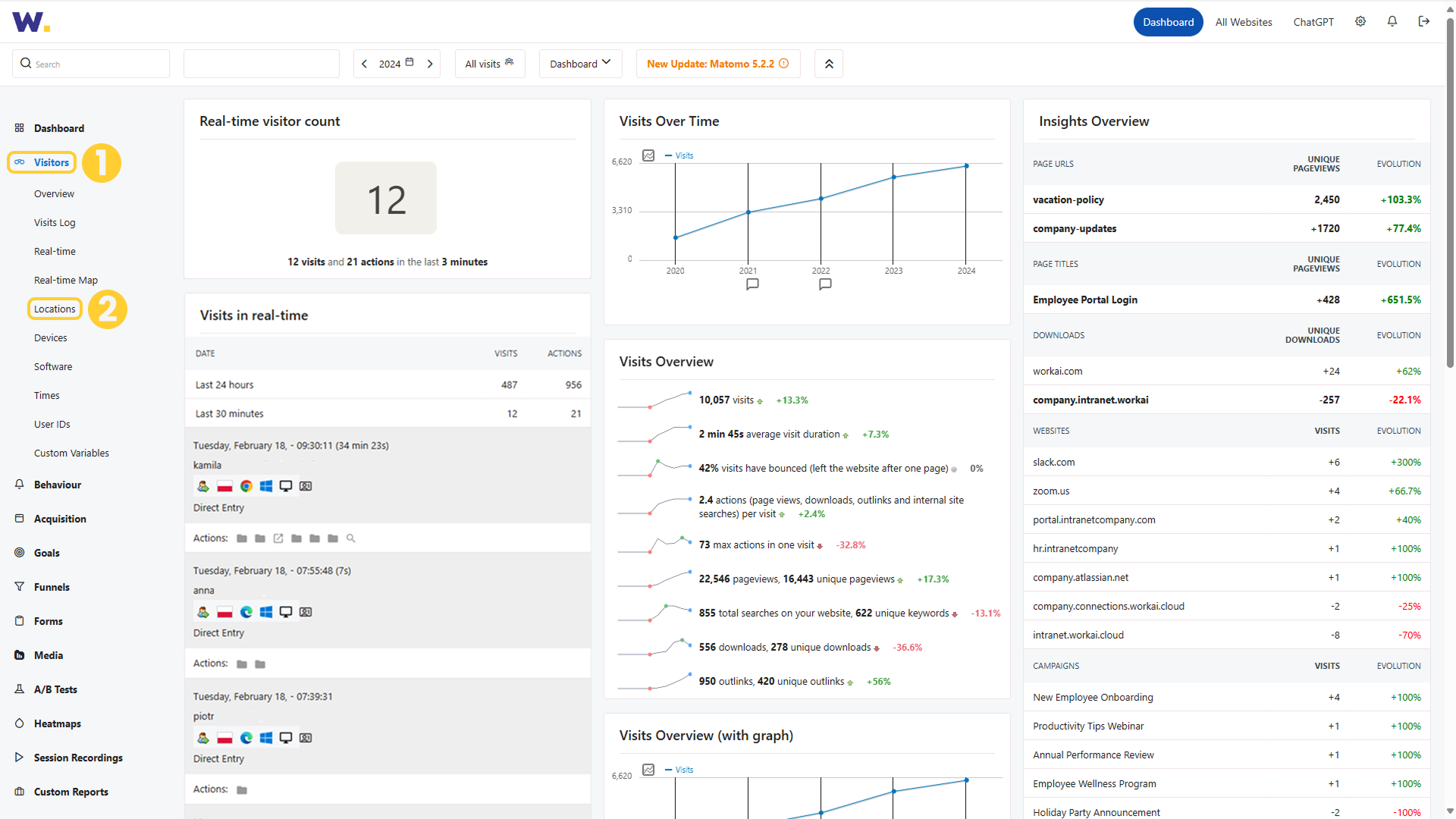
Task: Open the Visitors Overview submenu item
Action: pos(54,193)
